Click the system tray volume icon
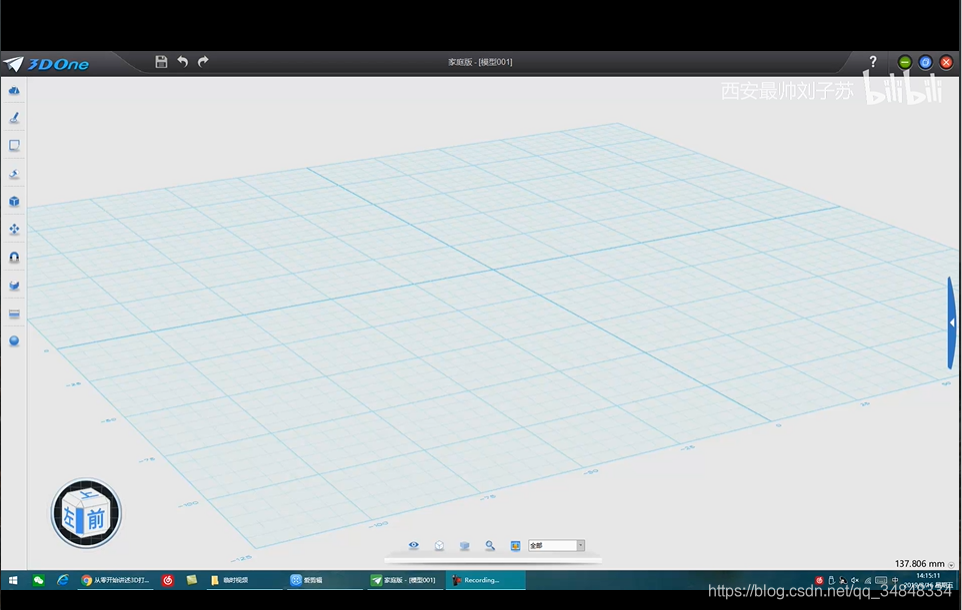This screenshot has width=962, height=610. [855, 580]
